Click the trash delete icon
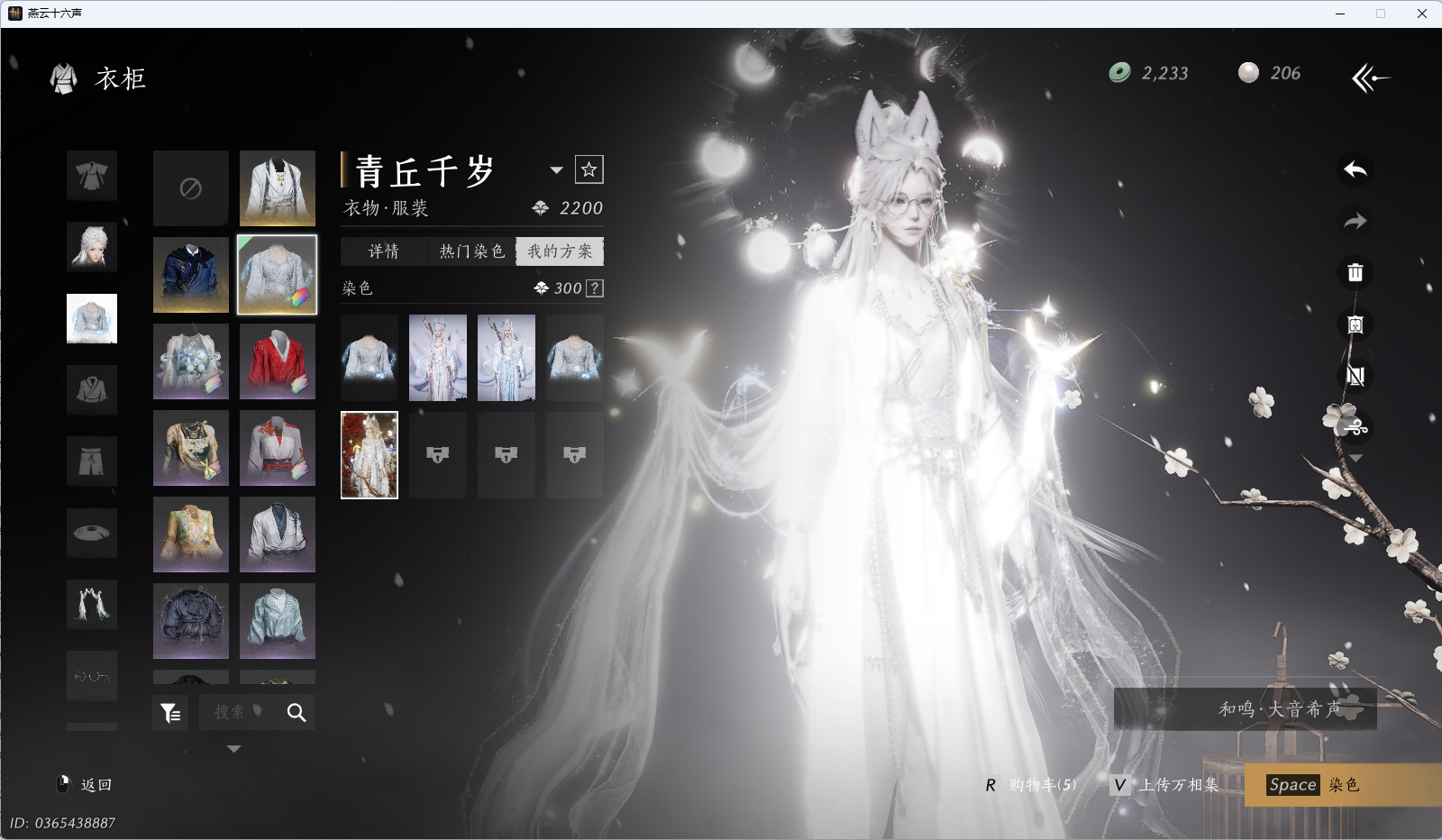Image resolution: width=1442 pixels, height=840 pixels. pyautogui.click(x=1355, y=272)
